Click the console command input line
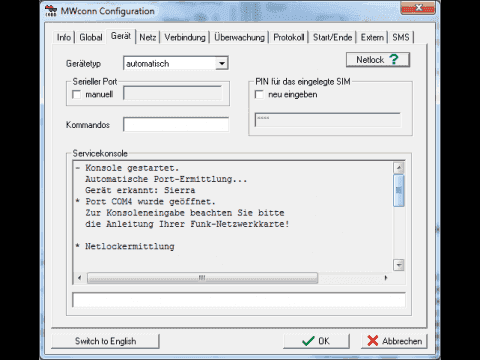Screen dimensions: 480x360 [239, 300]
